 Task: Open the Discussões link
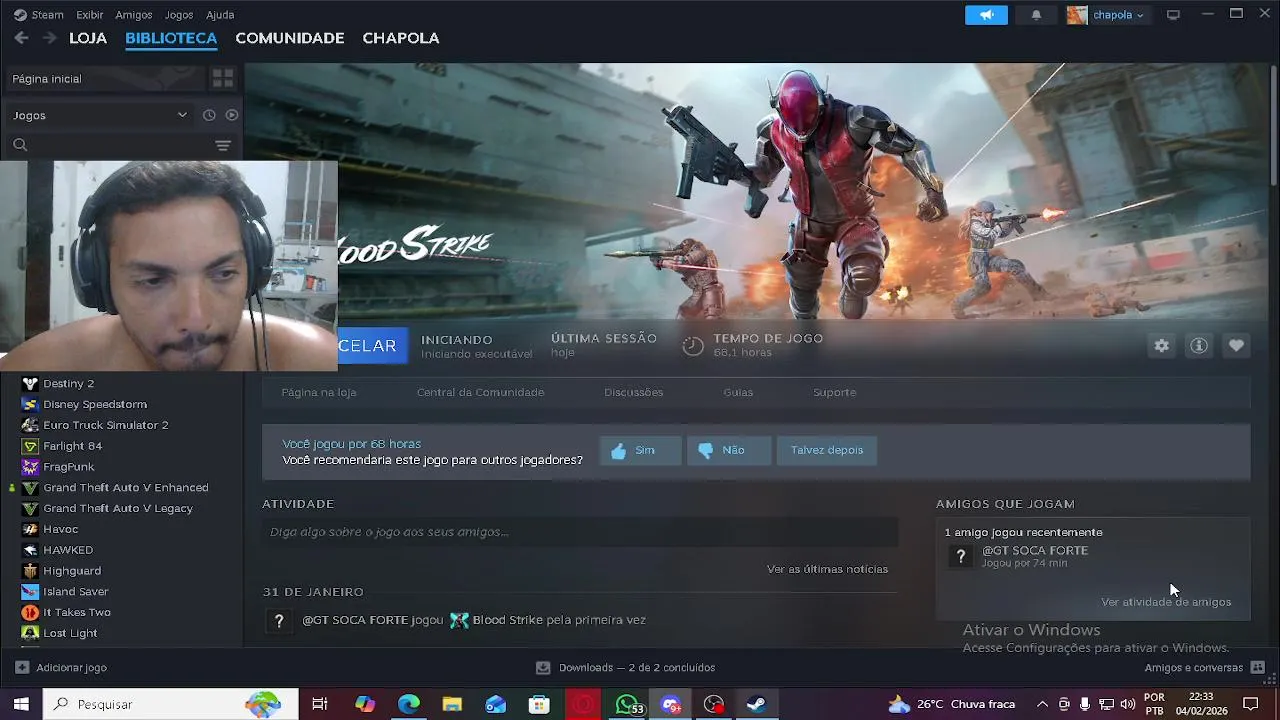click(634, 392)
